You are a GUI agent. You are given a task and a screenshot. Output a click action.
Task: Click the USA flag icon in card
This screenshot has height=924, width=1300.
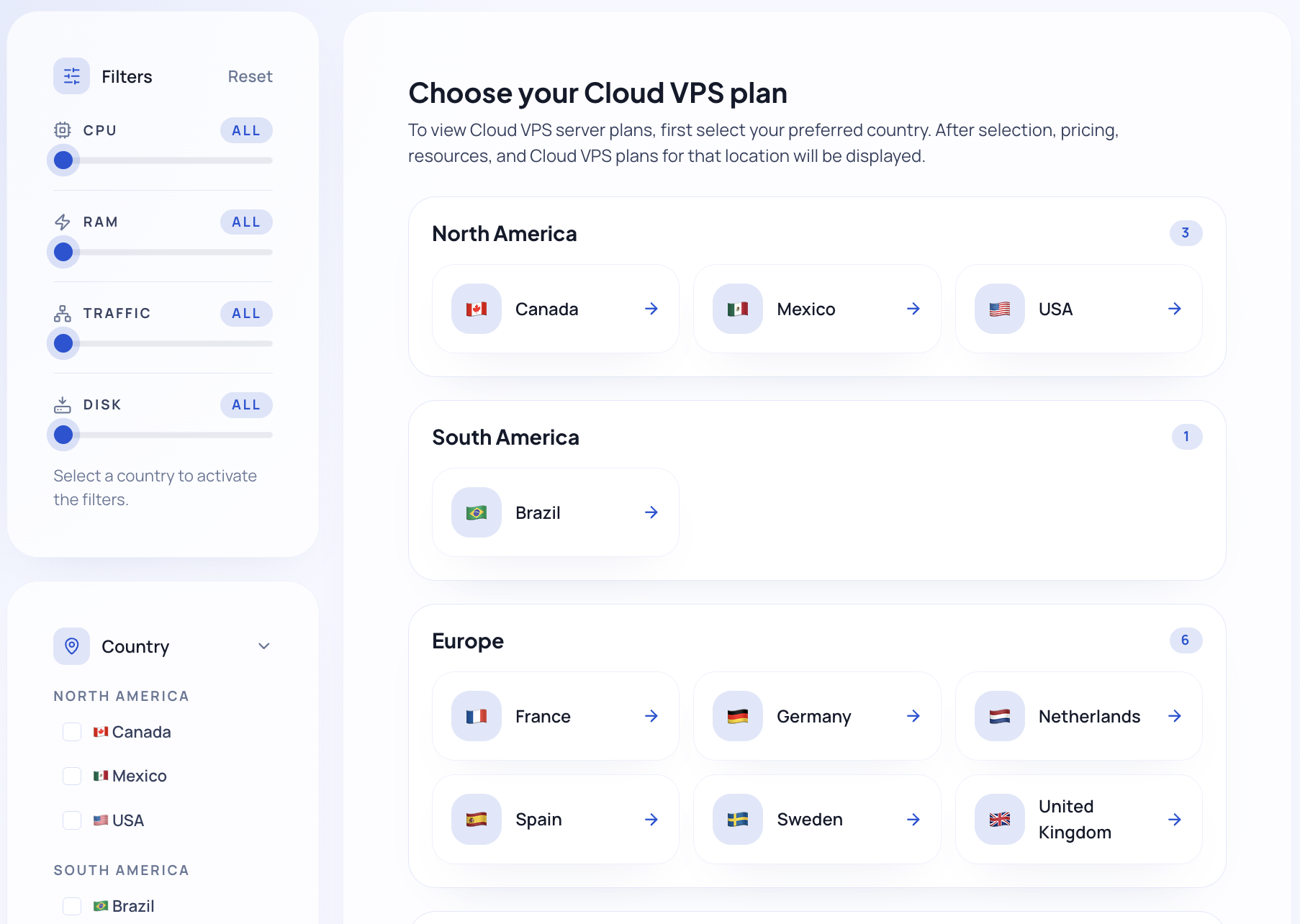point(1000,309)
